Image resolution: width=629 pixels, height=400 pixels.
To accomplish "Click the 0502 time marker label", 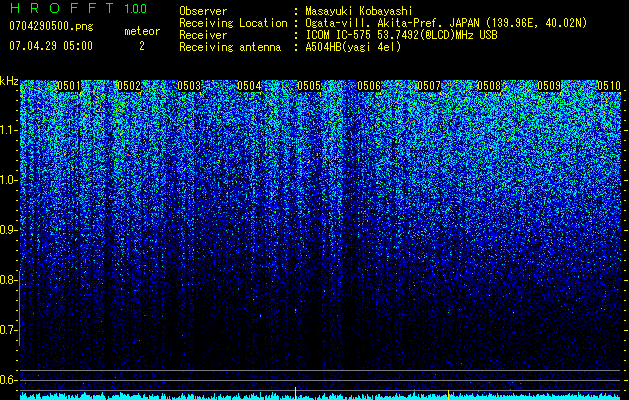I will [129, 86].
